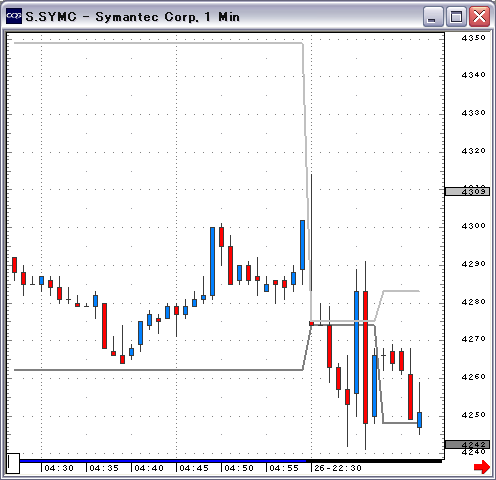Image resolution: width=496 pixels, height=480 pixels.
Task: Click the 4290 price label
Action: (473, 264)
